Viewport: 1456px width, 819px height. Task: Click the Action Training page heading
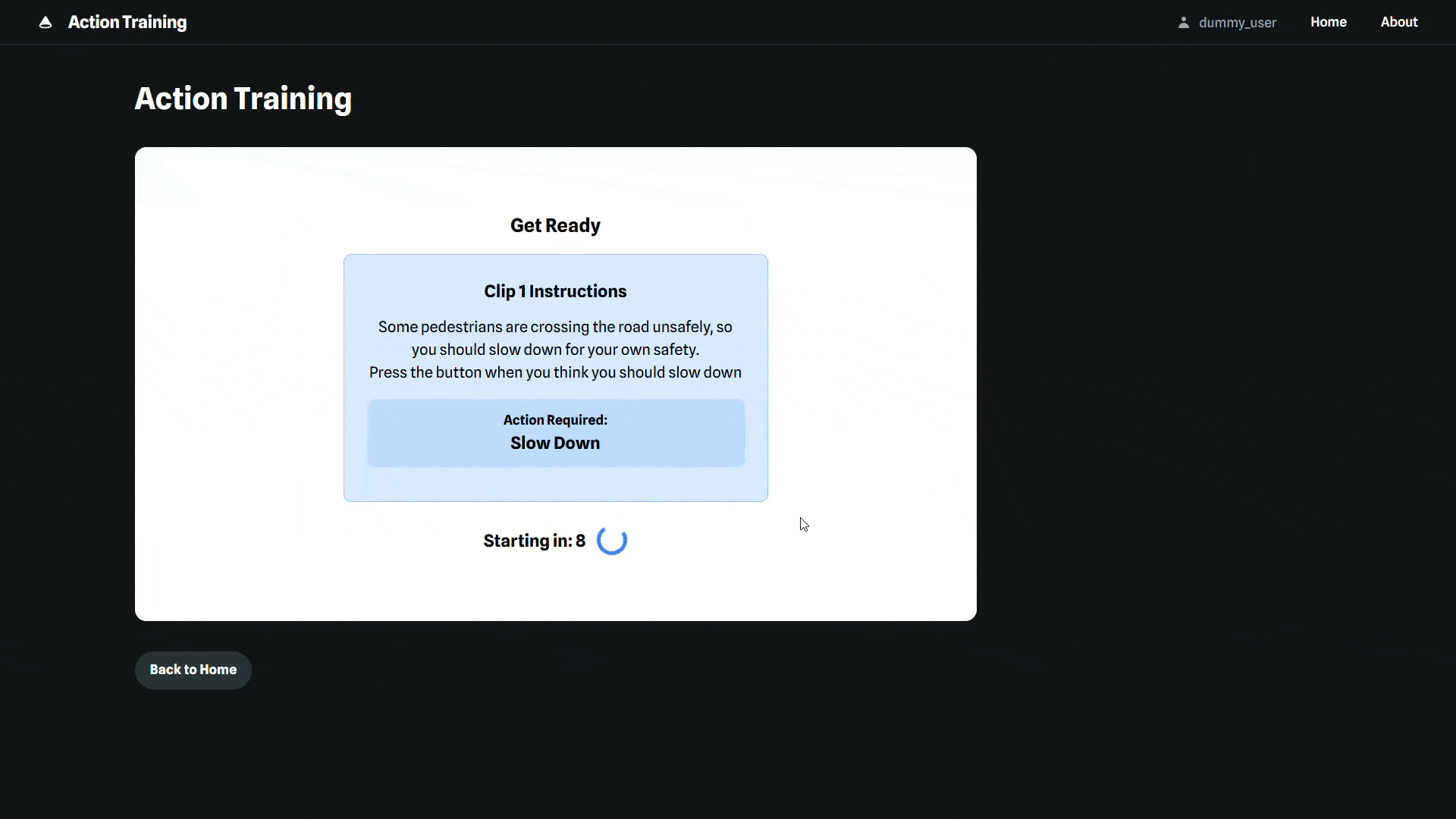click(243, 99)
